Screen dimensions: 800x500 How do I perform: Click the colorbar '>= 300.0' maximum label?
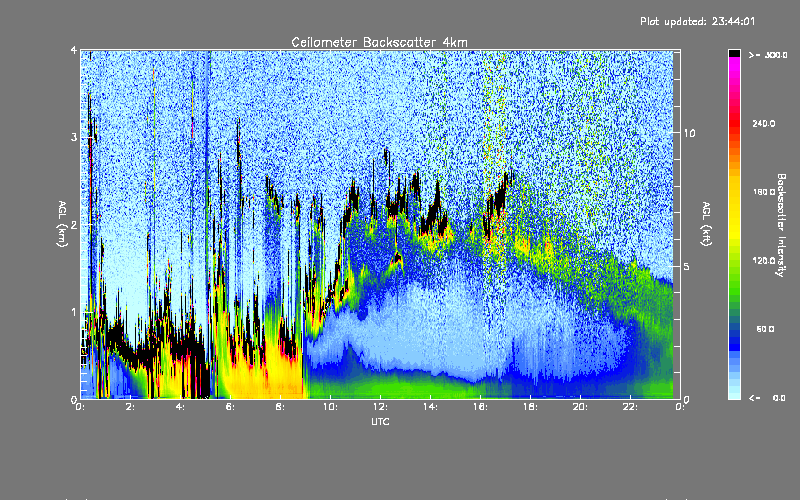[x=768, y=55]
